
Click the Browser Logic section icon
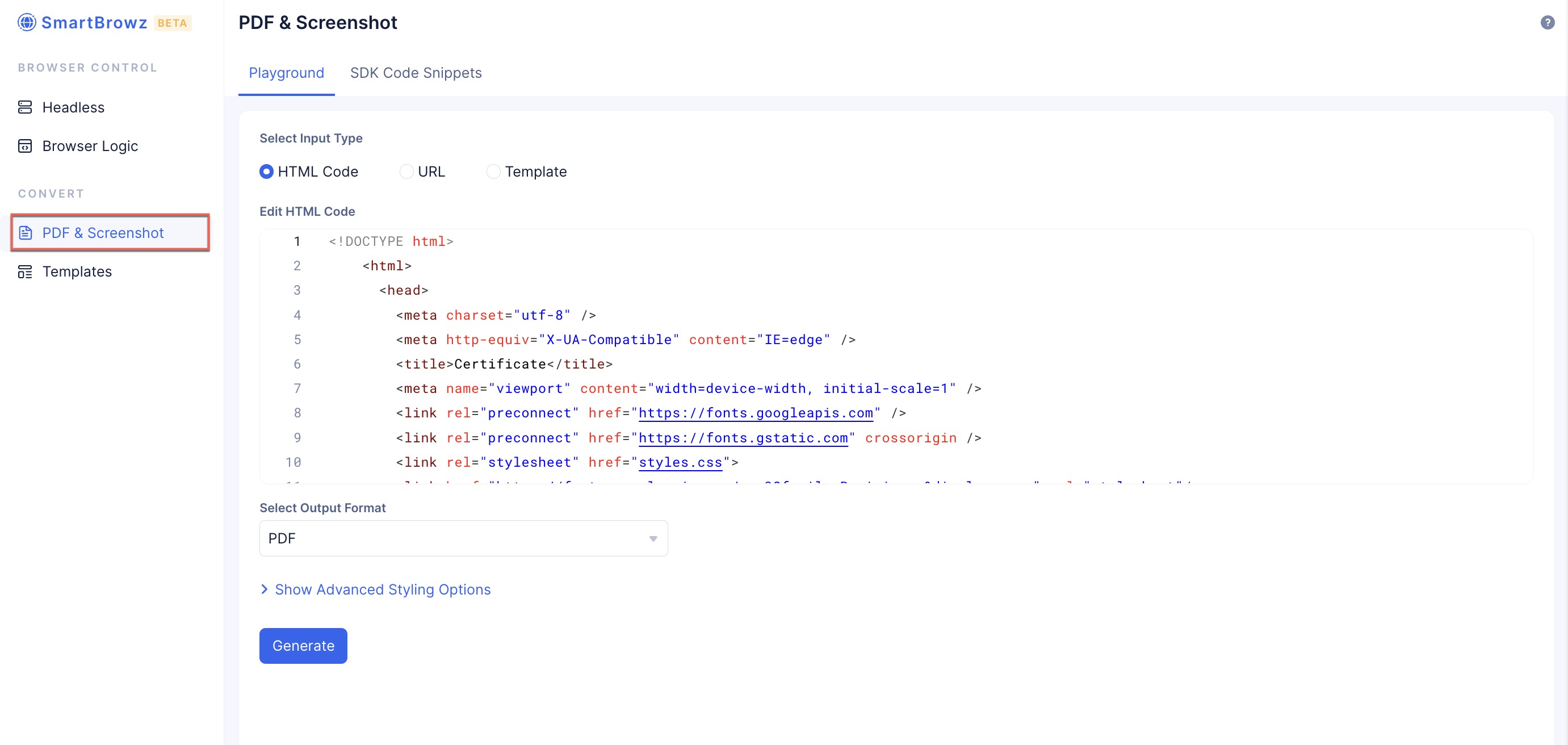26,145
